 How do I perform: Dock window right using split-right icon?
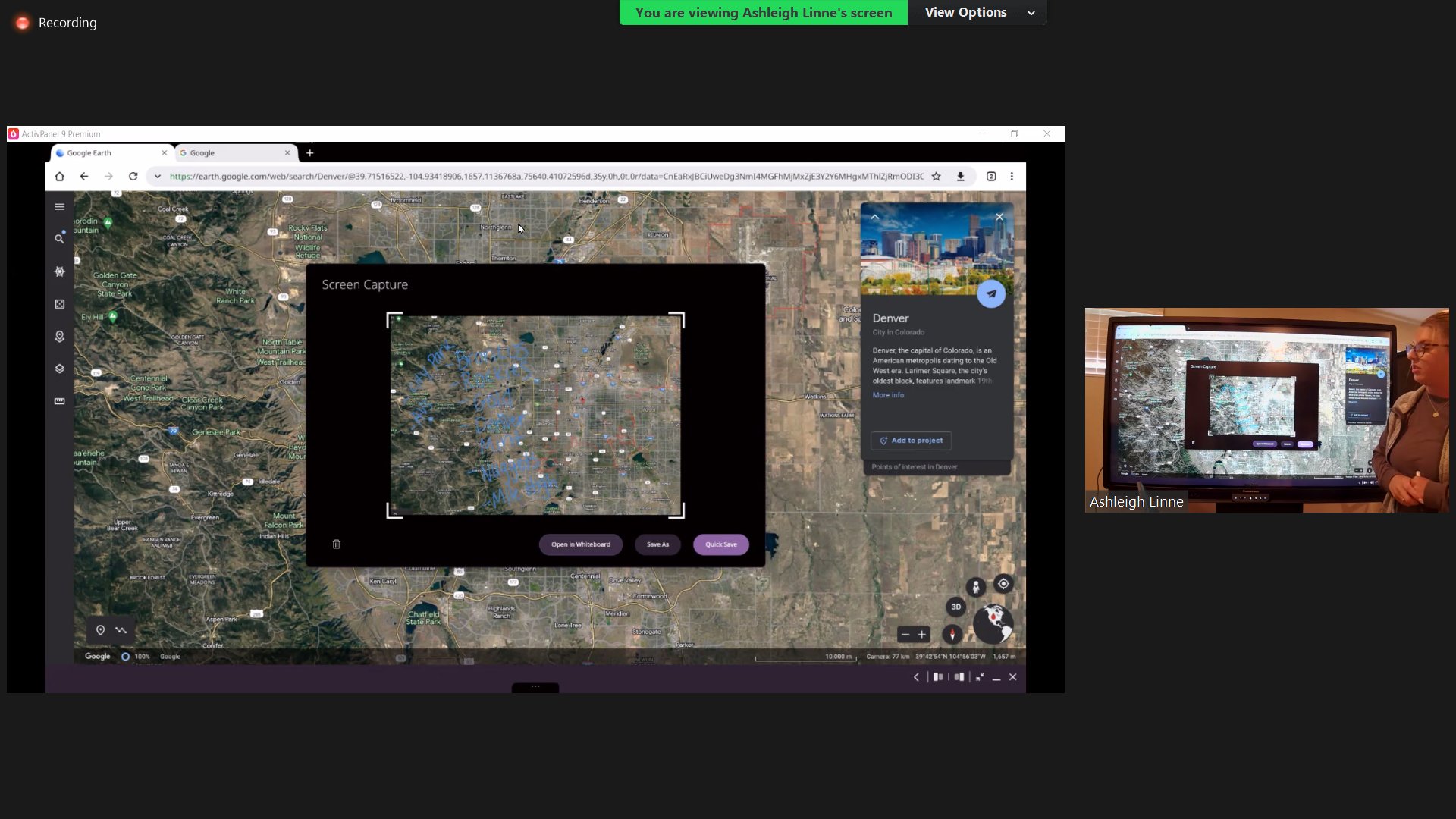click(x=959, y=677)
